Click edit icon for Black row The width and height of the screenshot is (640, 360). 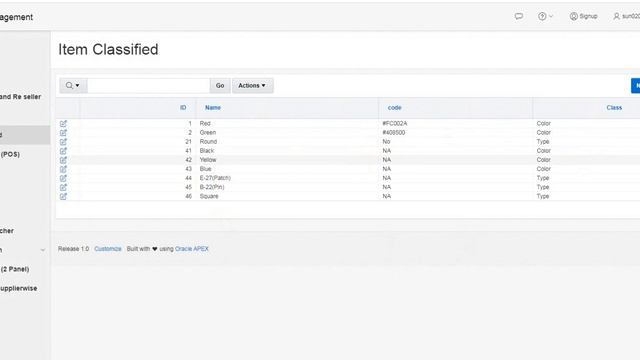(63, 151)
